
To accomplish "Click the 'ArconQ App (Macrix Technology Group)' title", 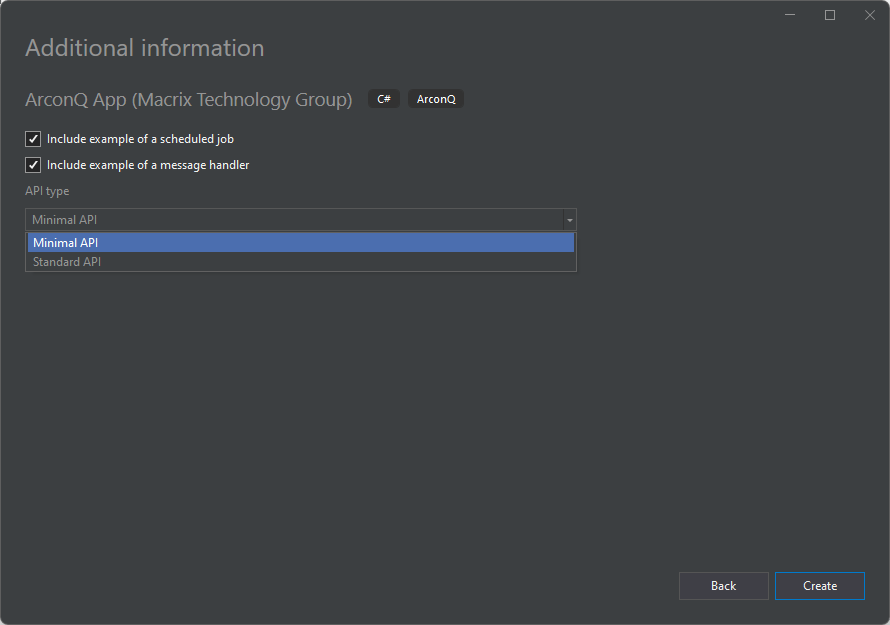I will tap(188, 99).
